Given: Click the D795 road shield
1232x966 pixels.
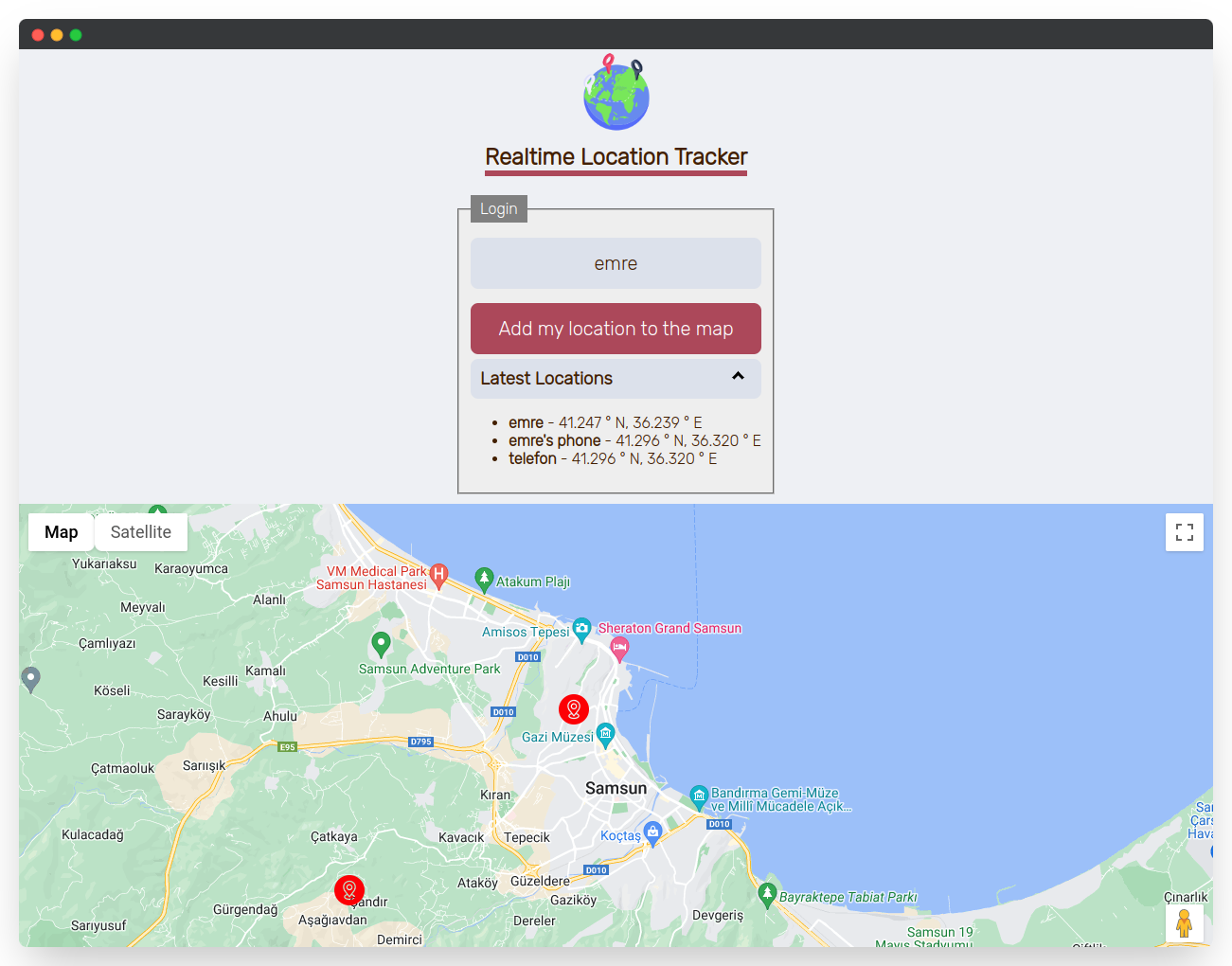Looking at the screenshot, I should (x=421, y=742).
